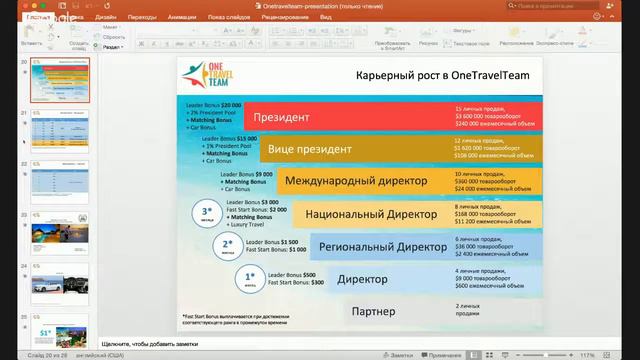Select slide 20 thumbnail
640x360 pixels.
60,80
